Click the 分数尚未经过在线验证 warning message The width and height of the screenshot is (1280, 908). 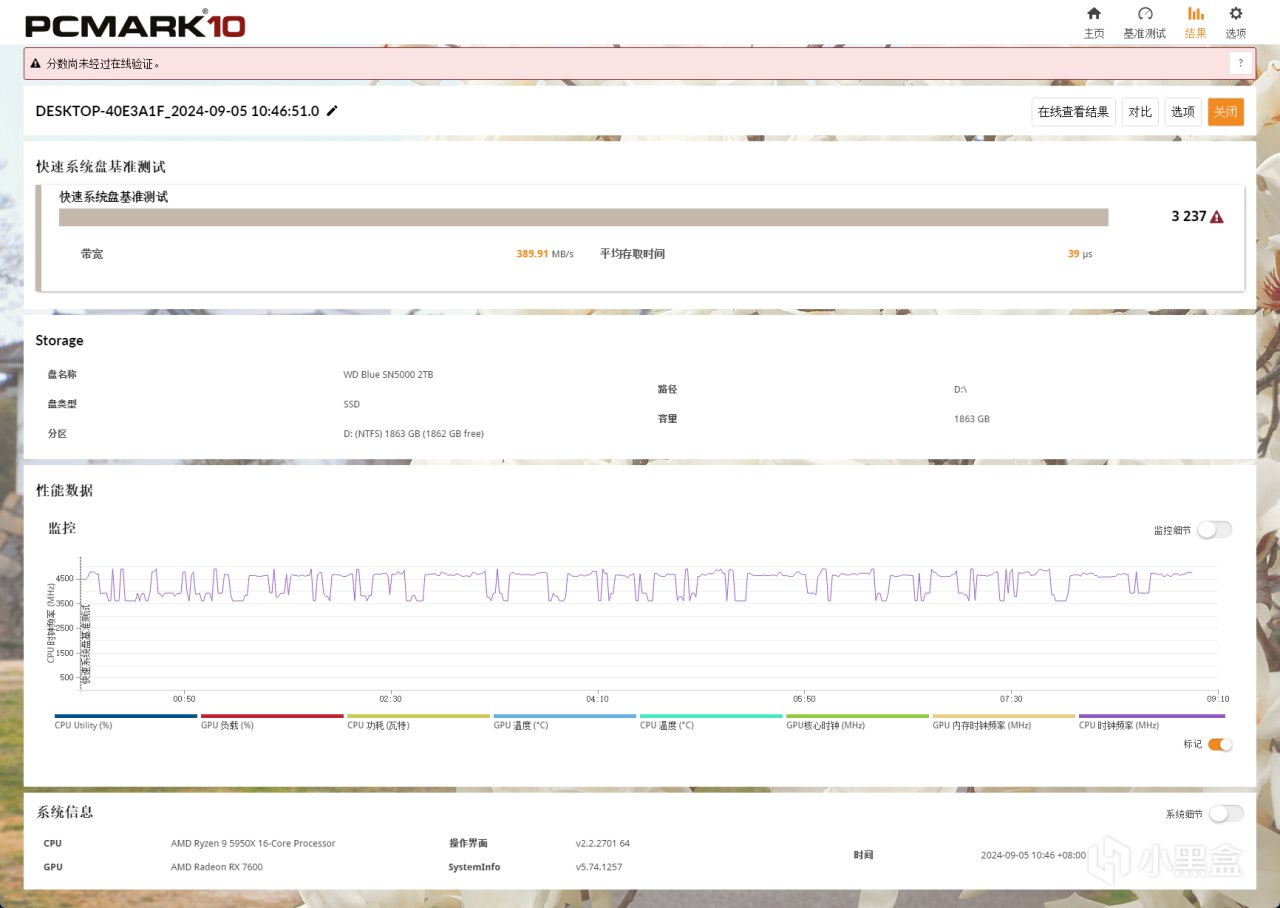103,63
